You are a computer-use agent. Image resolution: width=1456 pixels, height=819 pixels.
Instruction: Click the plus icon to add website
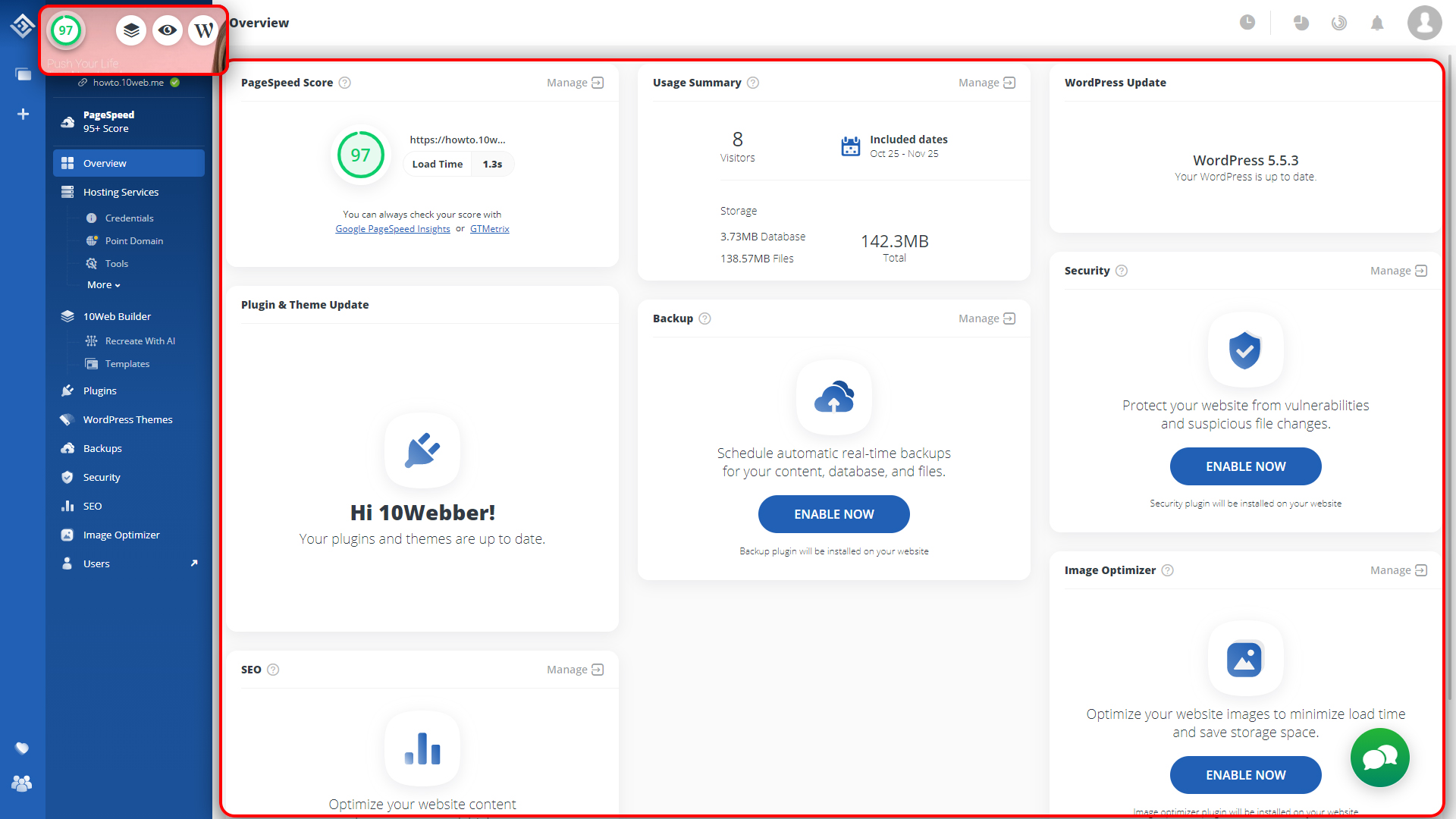23,114
